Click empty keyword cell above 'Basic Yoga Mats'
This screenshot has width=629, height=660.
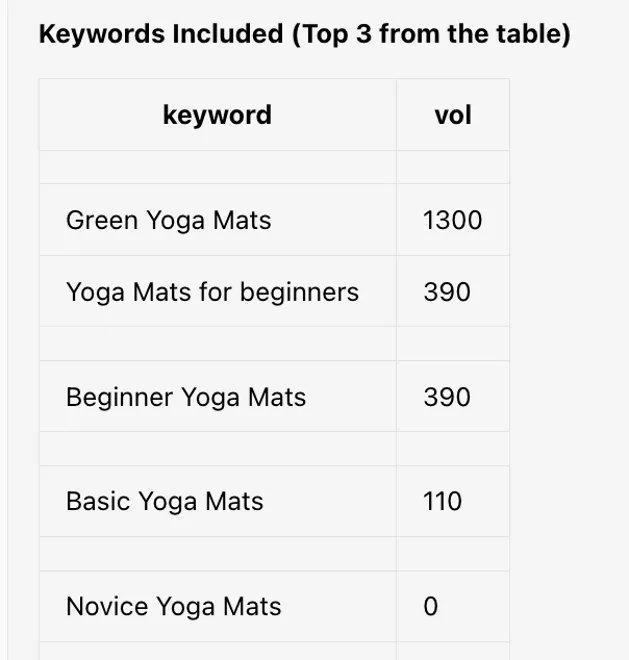(x=217, y=449)
